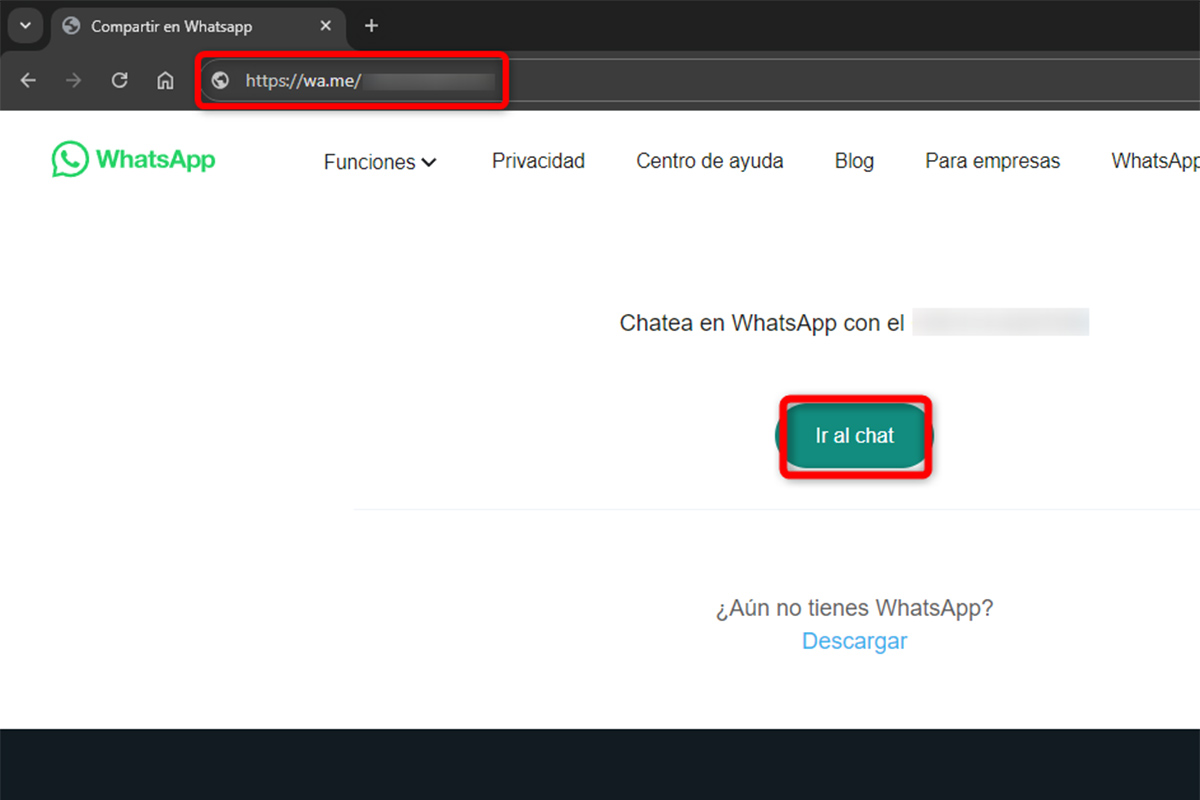Go to the Blog
The width and height of the screenshot is (1200, 800).
click(x=854, y=161)
